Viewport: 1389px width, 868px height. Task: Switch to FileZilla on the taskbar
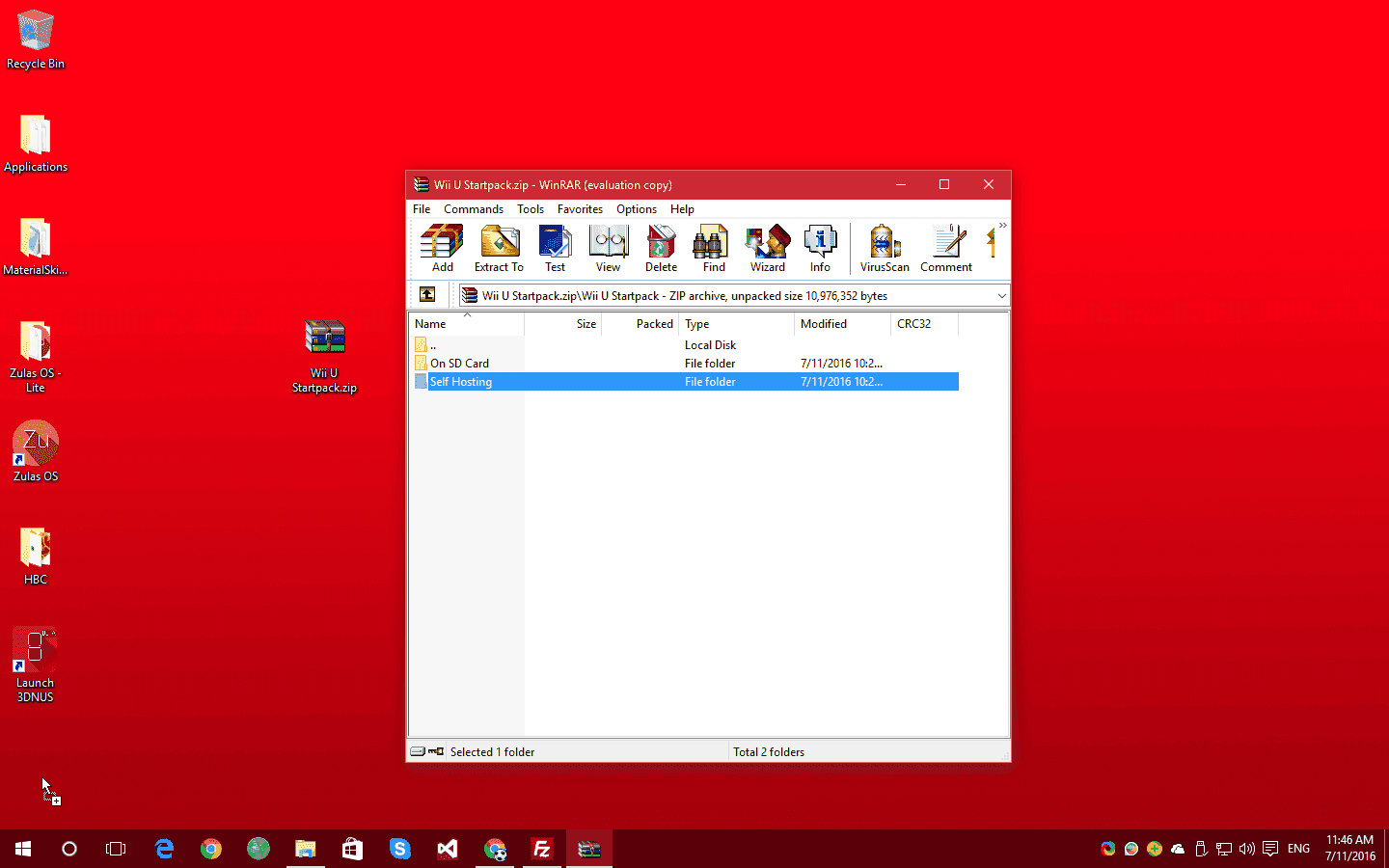tap(542, 849)
